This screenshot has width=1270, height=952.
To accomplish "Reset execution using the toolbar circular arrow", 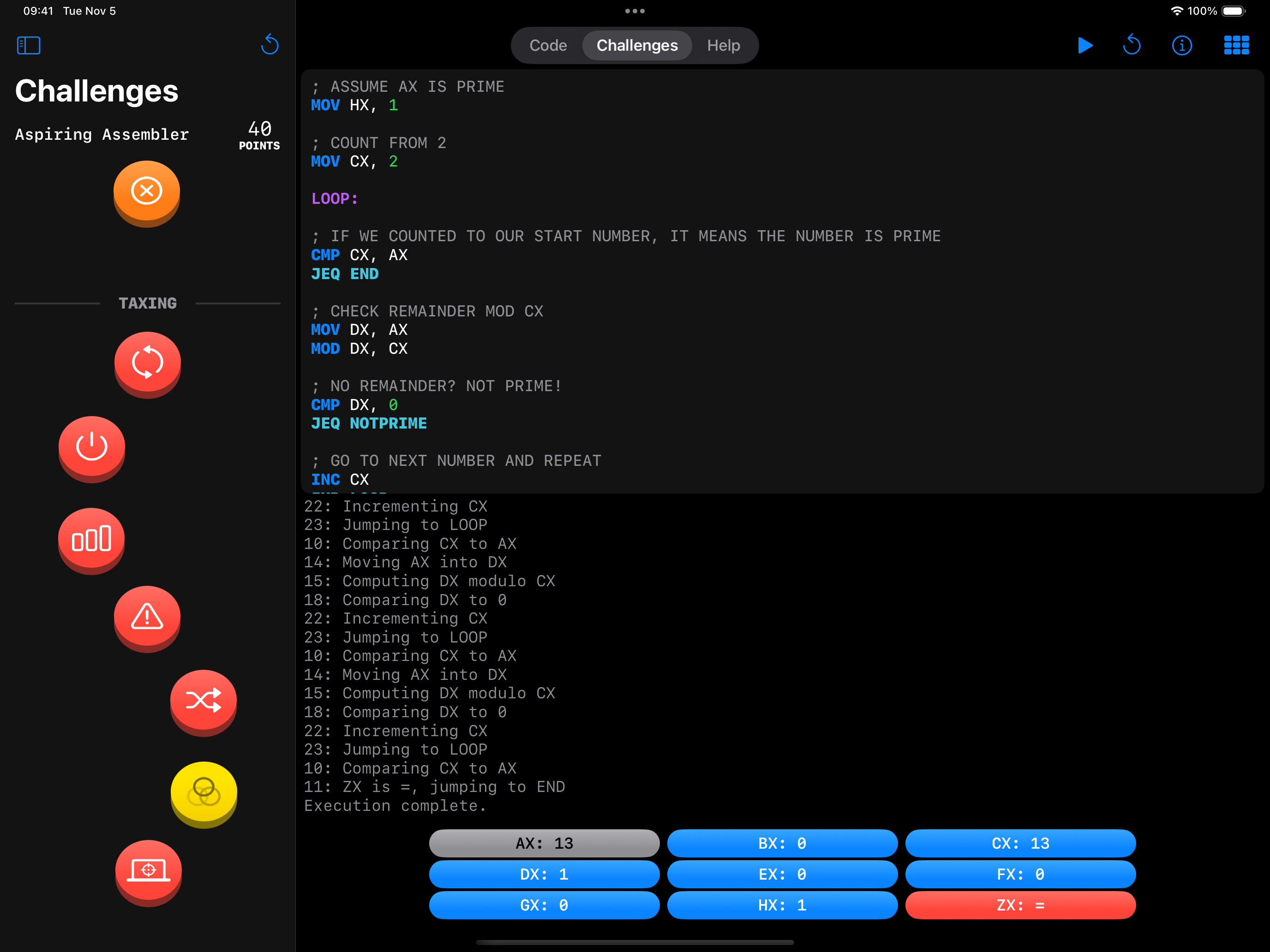I will click(1132, 45).
